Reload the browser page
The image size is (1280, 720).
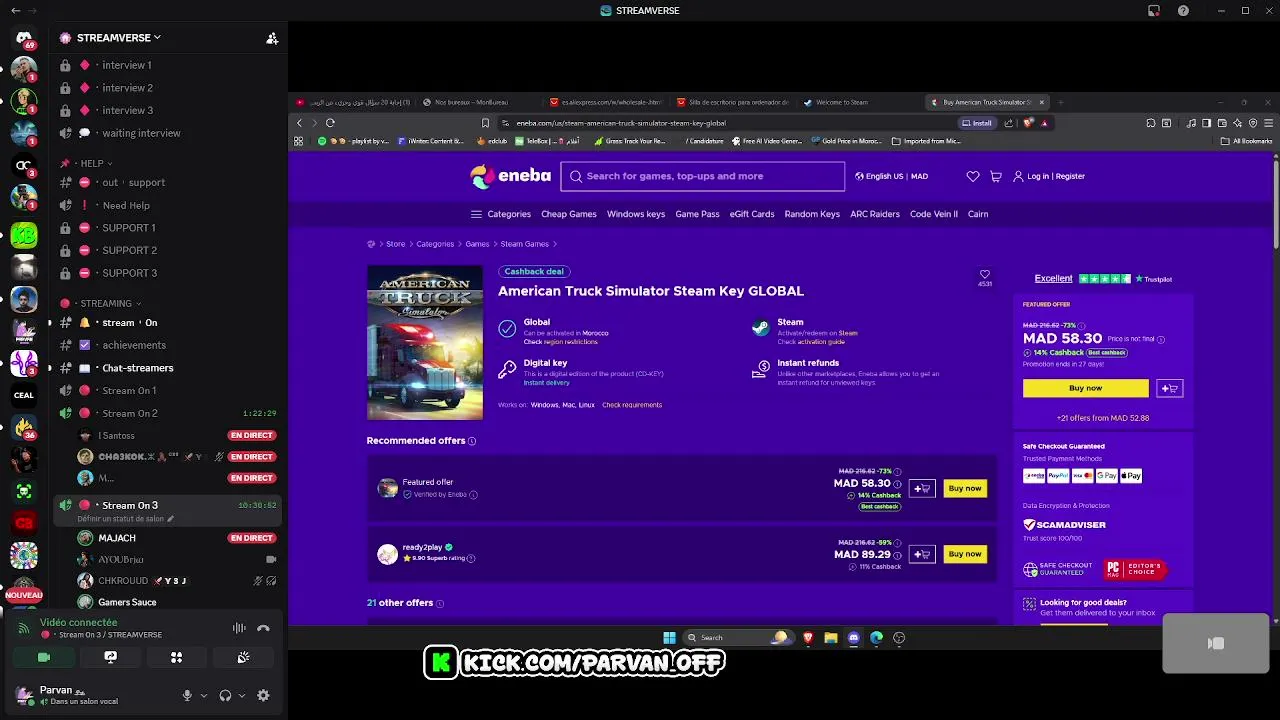[x=330, y=123]
